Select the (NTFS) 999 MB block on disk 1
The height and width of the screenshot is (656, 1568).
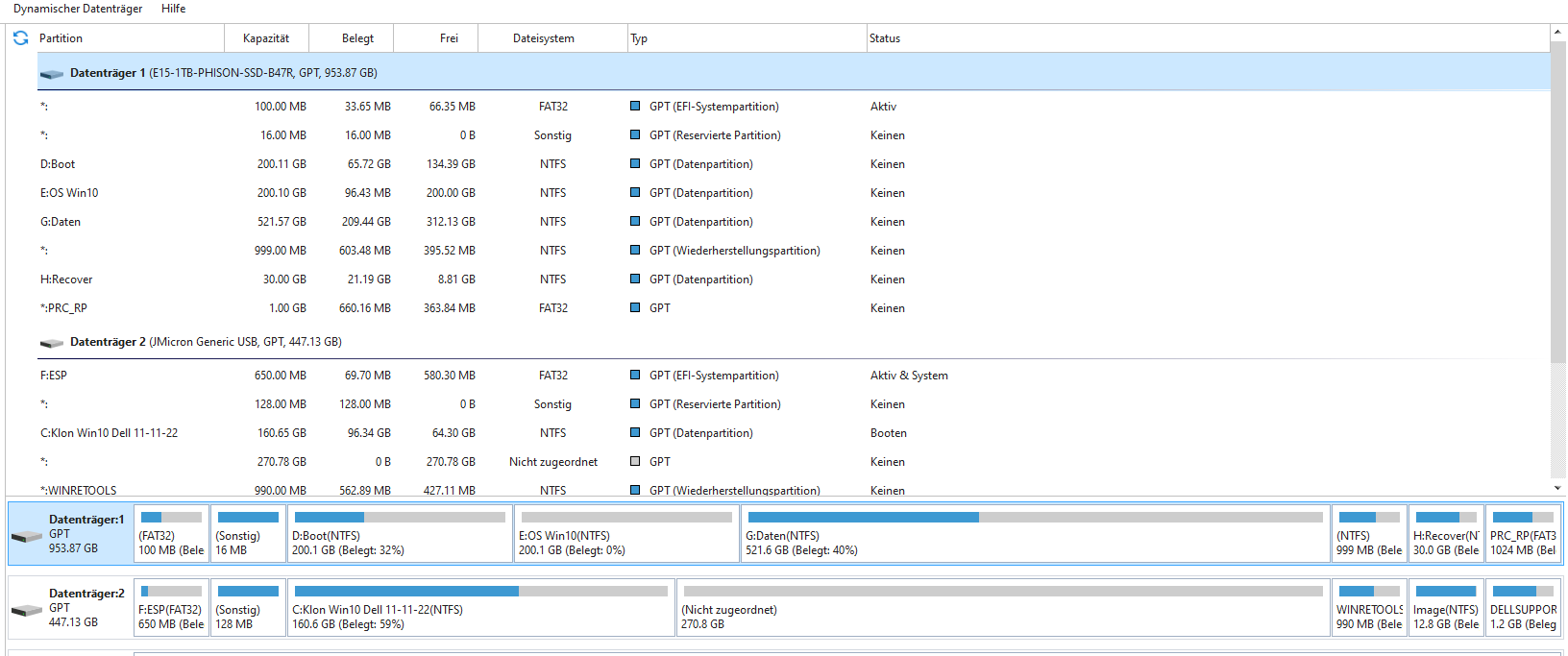click(1369, 534)
